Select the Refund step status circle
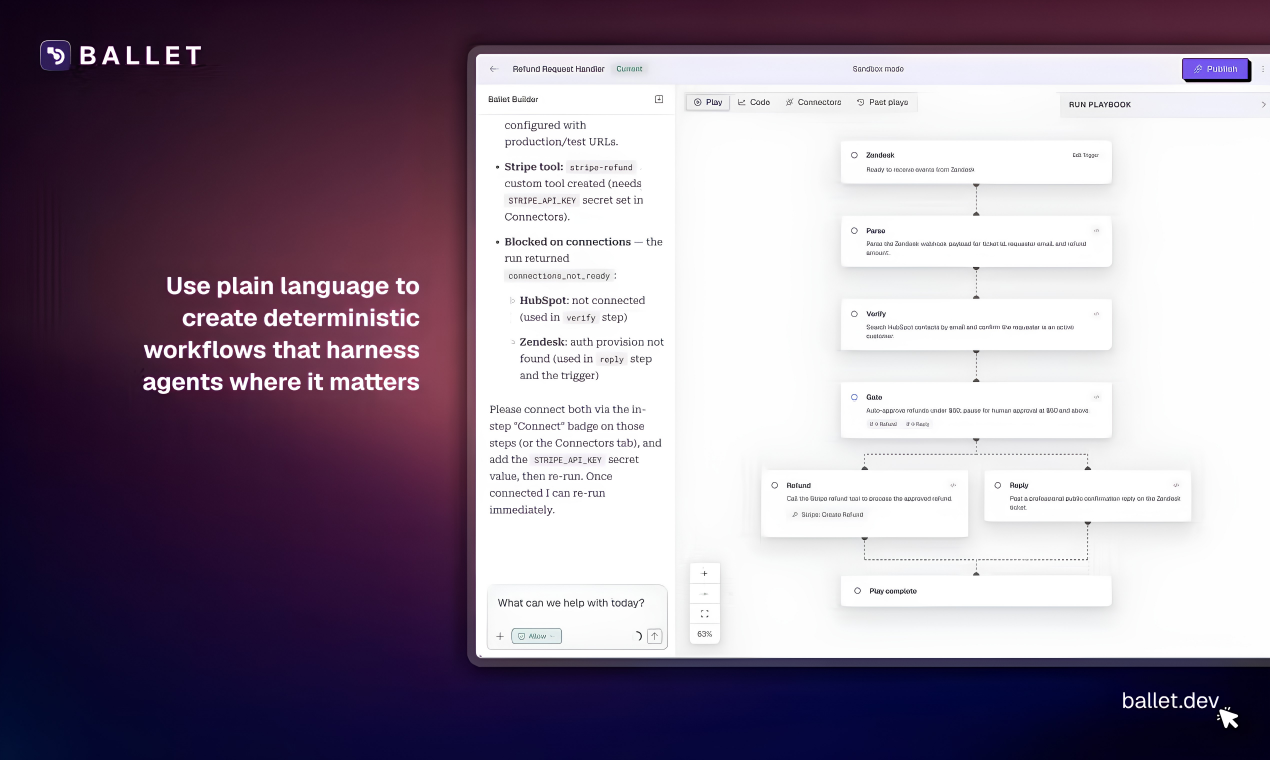The width and height of the screenshot is (1270, 760). [775, 485]
